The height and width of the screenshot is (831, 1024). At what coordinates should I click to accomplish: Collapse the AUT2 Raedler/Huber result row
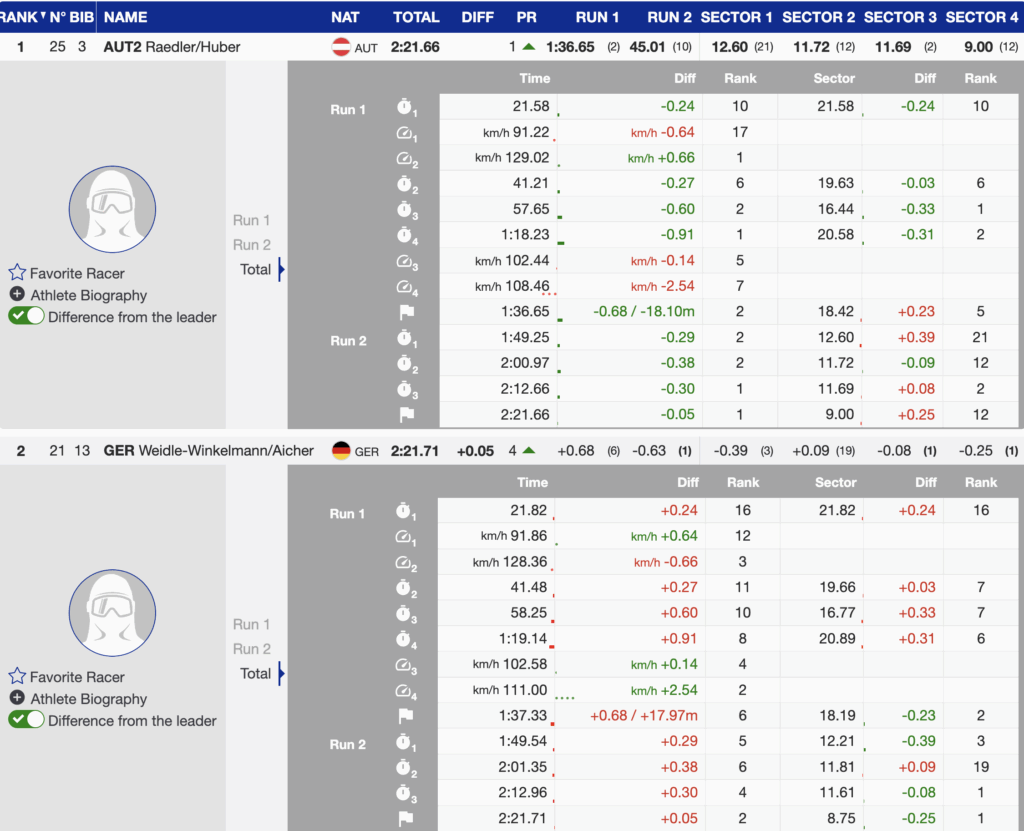172,47
